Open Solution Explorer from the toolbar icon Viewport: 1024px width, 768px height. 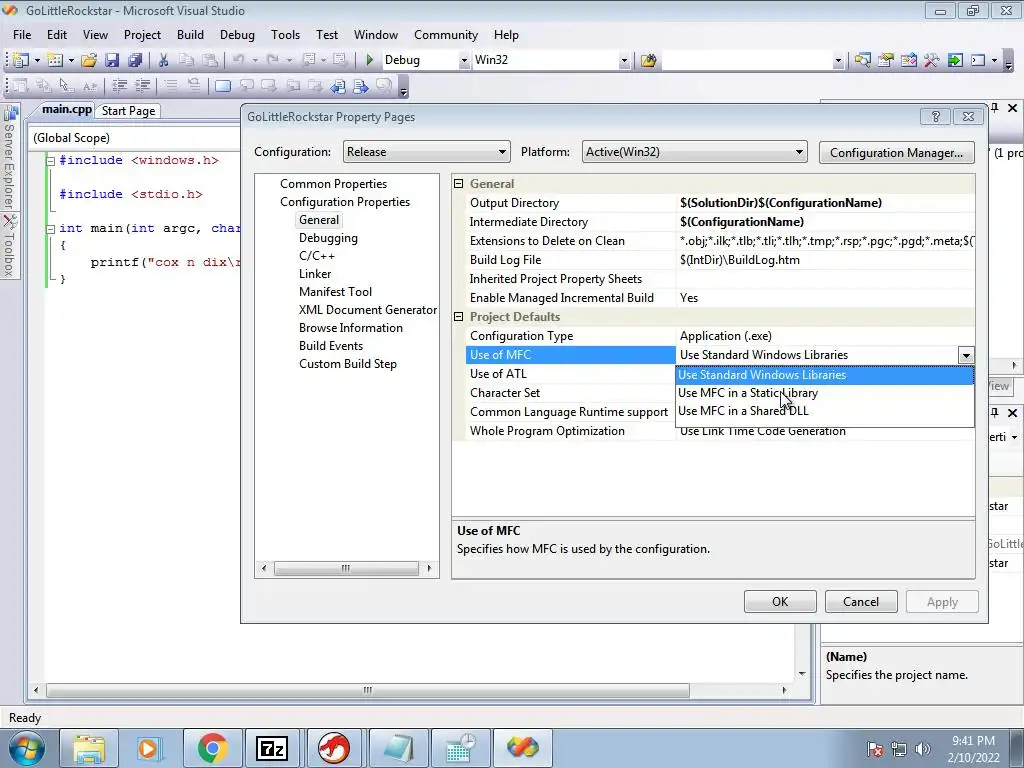(x=862, y=60)
